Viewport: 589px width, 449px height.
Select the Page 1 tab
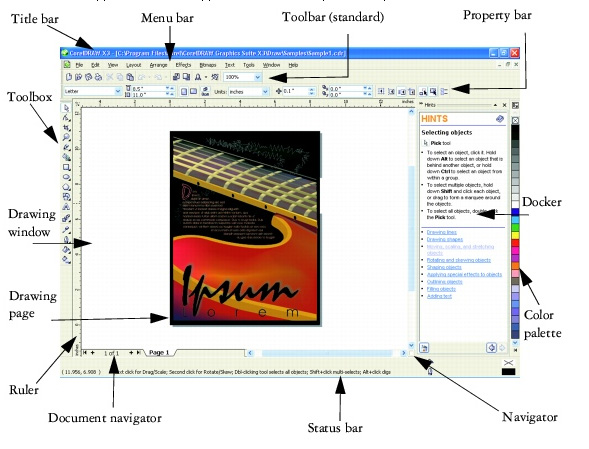[159, 352]
